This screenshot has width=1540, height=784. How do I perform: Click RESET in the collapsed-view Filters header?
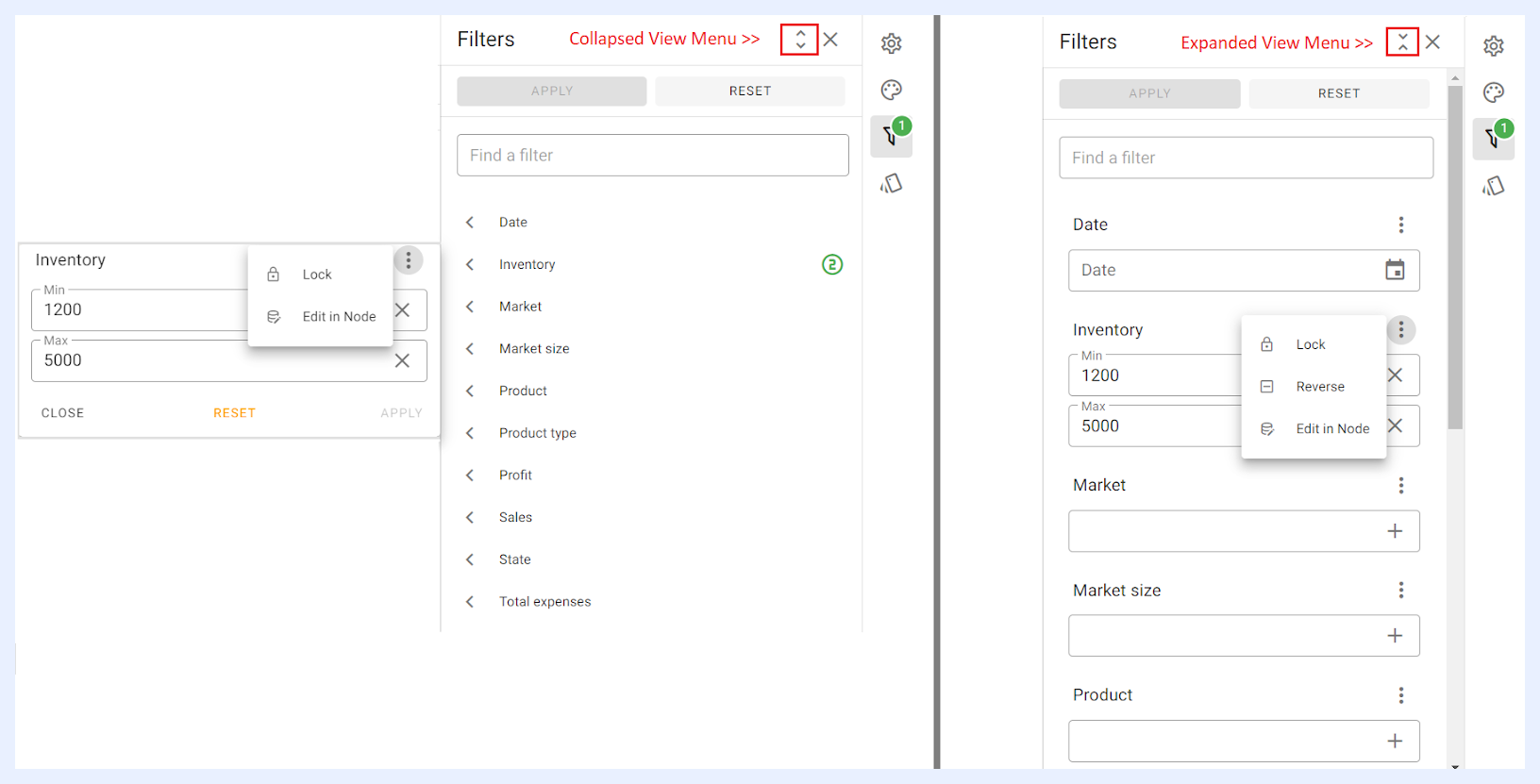point(750,92)
